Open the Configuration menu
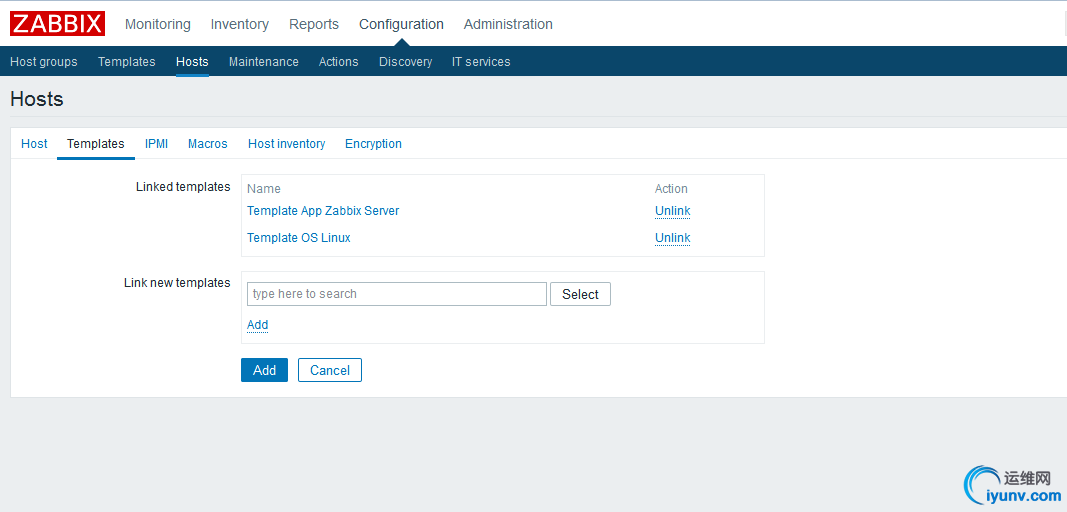Image resolution: width=1067 pixels, height=512 pixels. tap(401, 25)
